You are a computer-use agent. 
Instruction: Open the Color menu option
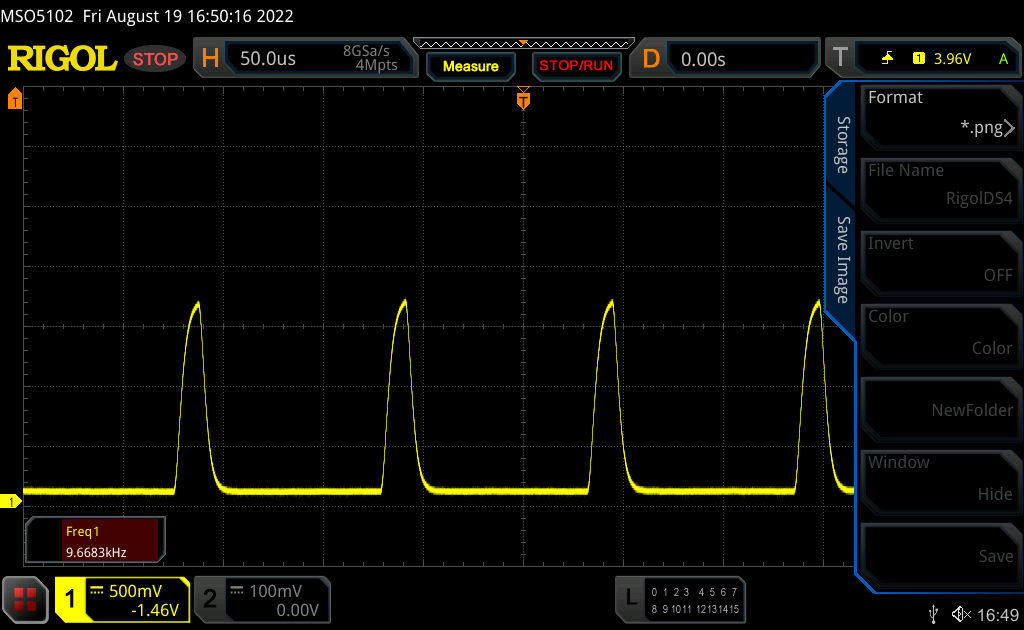click(x=940, y=336)
